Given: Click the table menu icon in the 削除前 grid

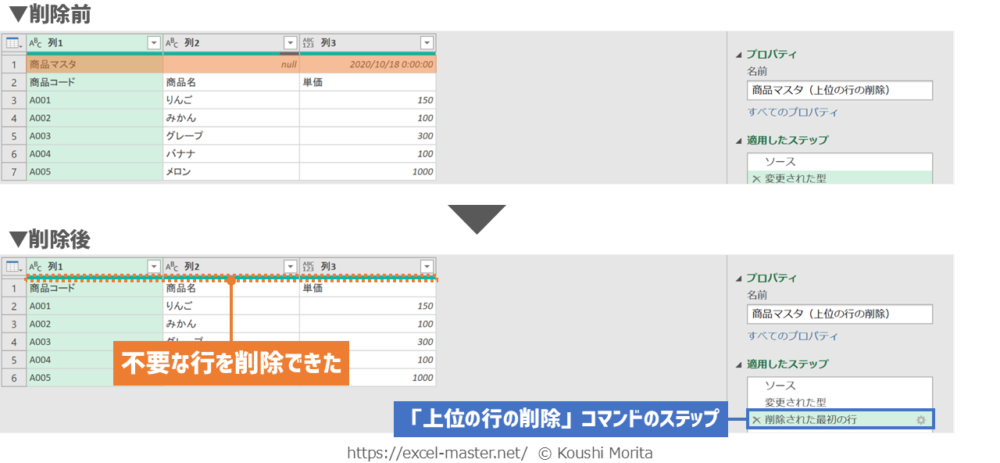Looking at the screenshot, I should (13, 43).
